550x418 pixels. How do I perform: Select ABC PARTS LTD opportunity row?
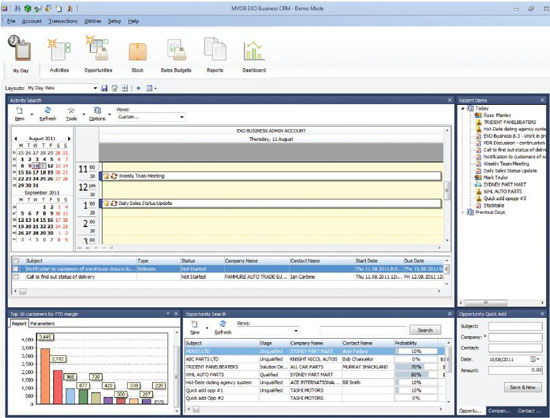[314, 359]
